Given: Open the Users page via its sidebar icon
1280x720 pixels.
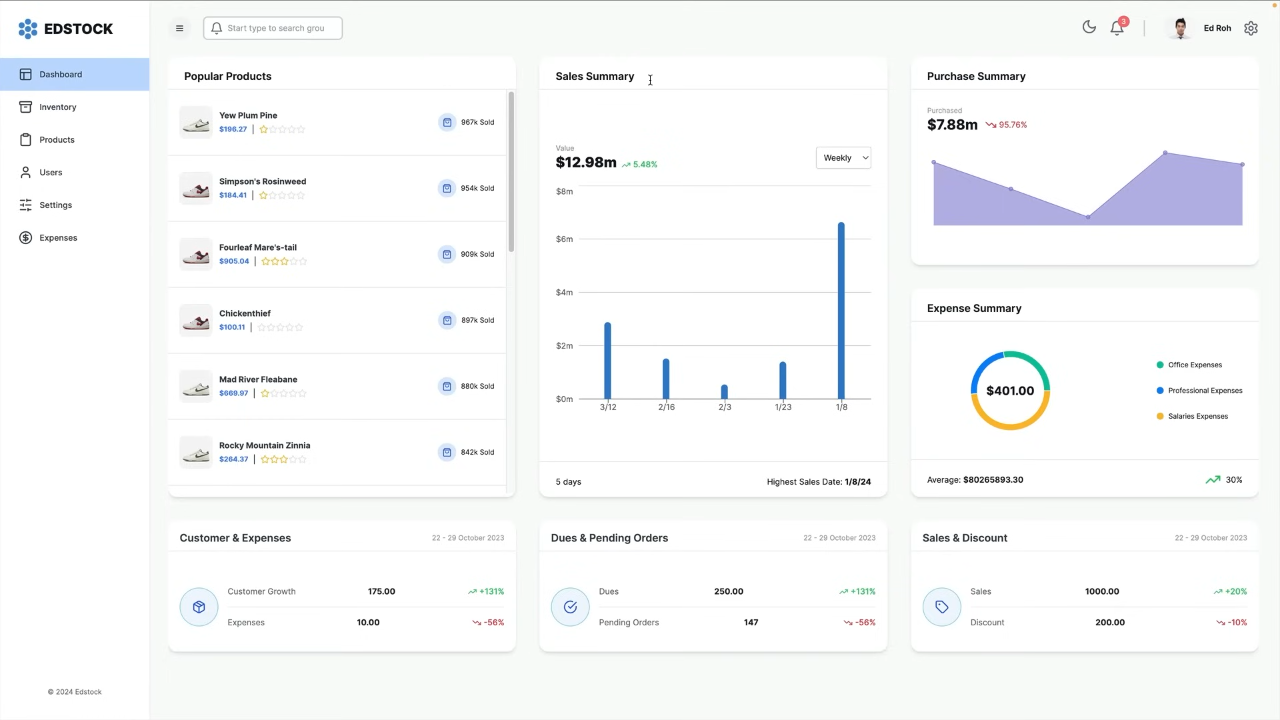Looking at the screenshot, I should [25, 172].
